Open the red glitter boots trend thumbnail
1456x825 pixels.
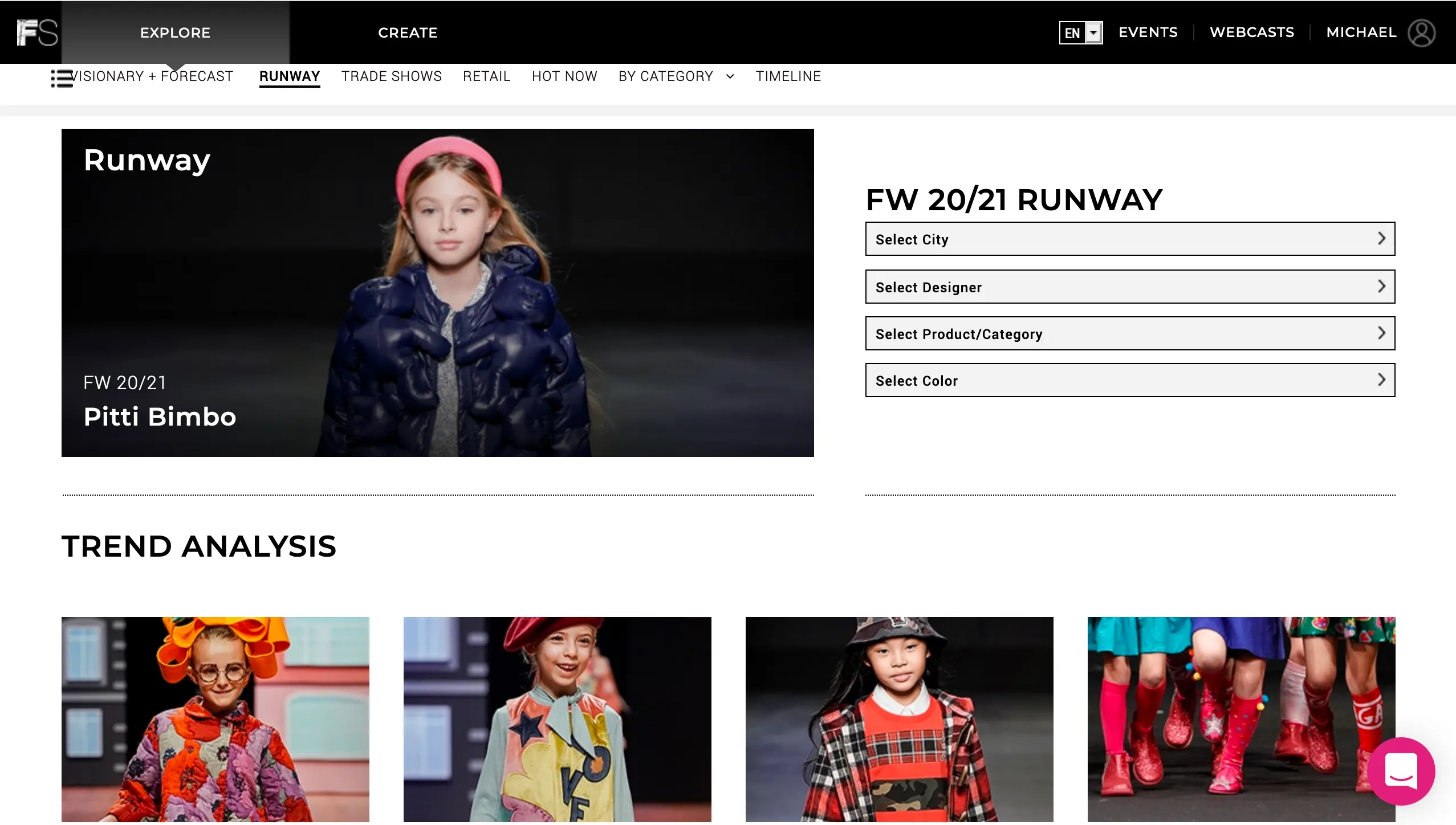[x=1242, y=720]
